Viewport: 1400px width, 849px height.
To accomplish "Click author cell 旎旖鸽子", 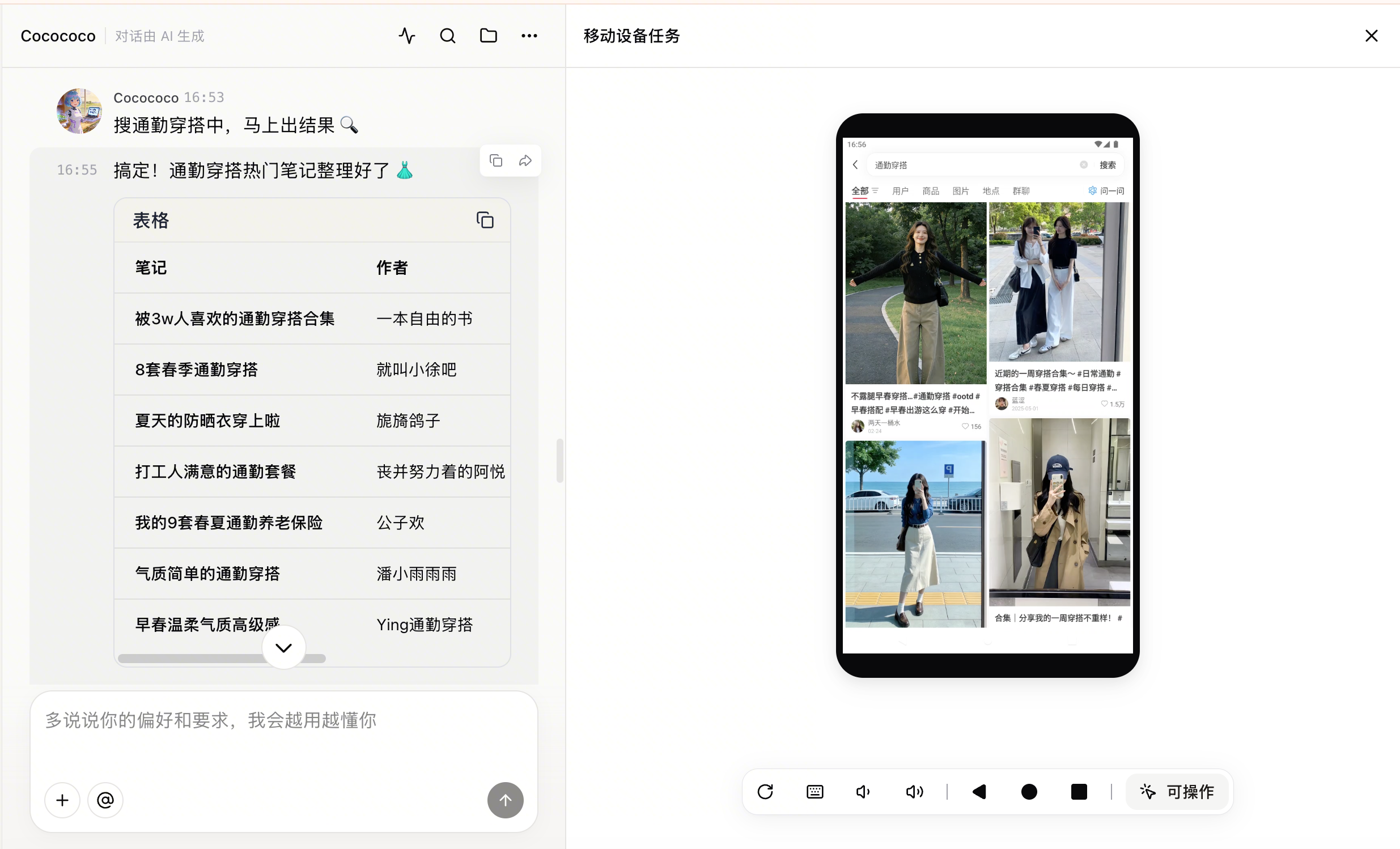I will [408, 421].
